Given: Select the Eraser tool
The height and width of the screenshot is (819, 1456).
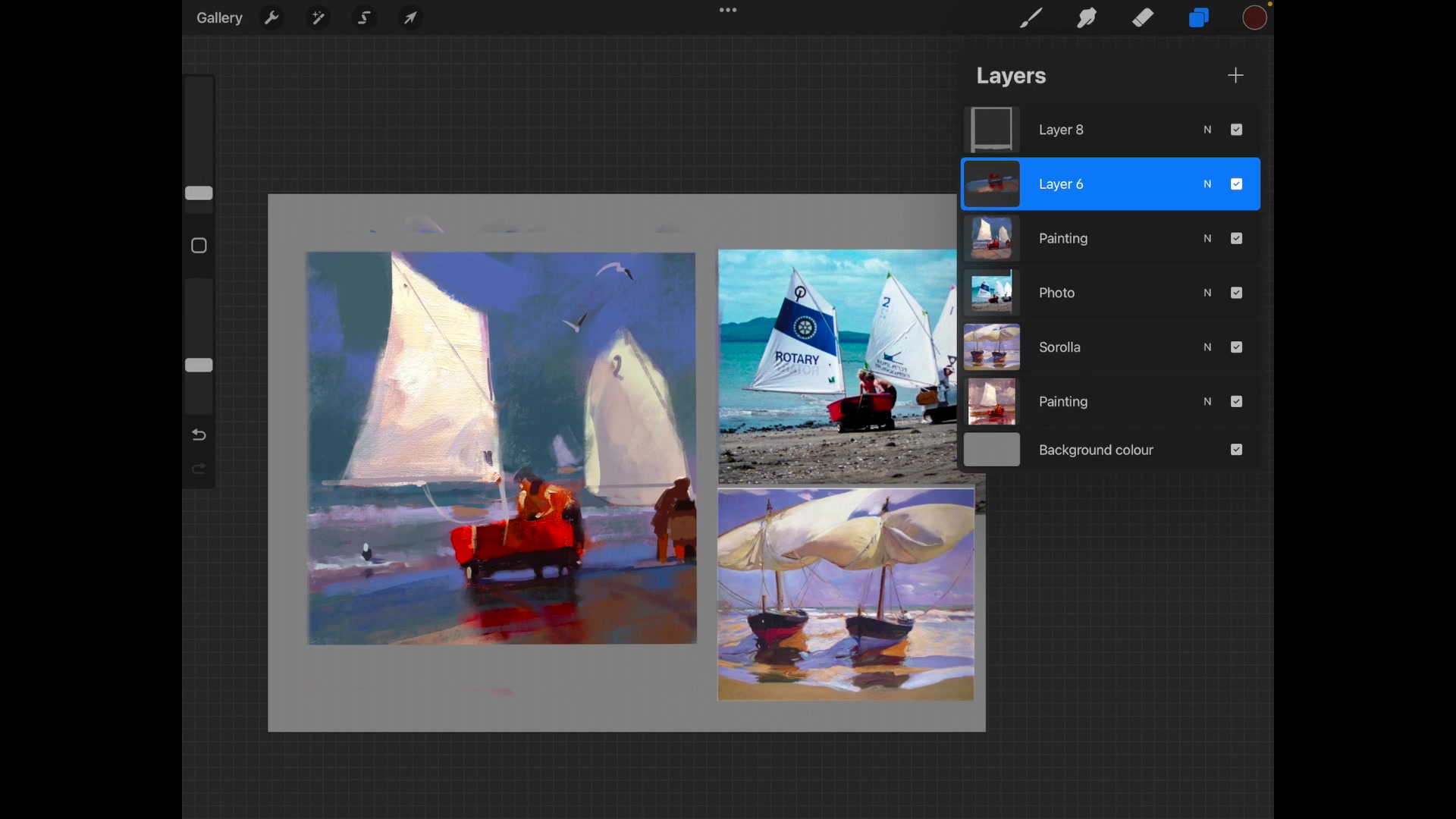Looking at the screenshot, I should pos(1143,17).
